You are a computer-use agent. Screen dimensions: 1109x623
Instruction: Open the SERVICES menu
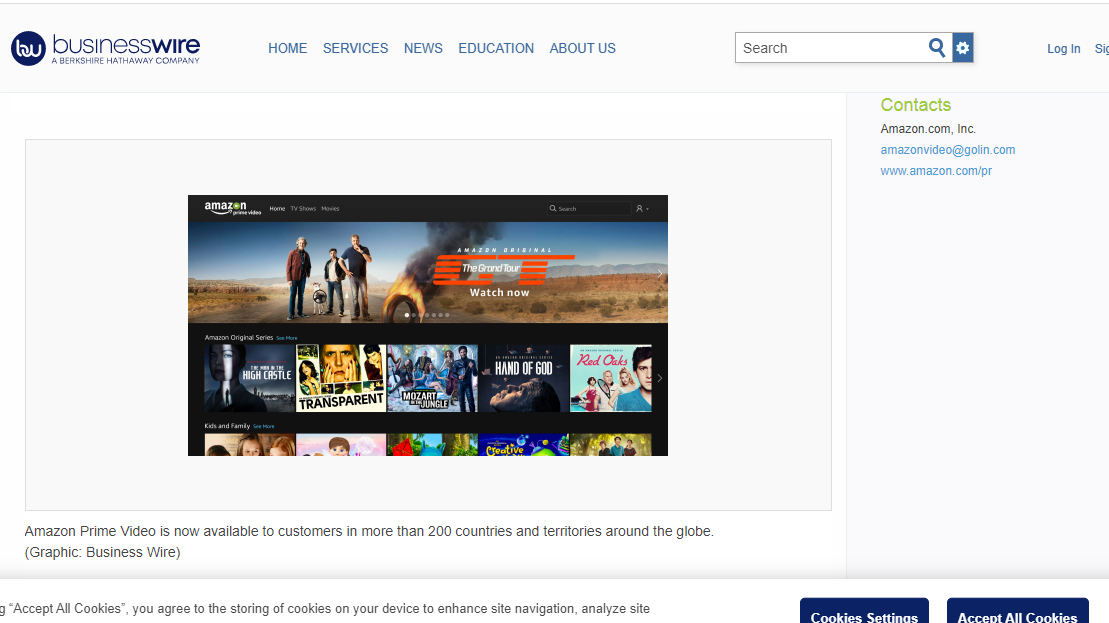pos(355,48)
